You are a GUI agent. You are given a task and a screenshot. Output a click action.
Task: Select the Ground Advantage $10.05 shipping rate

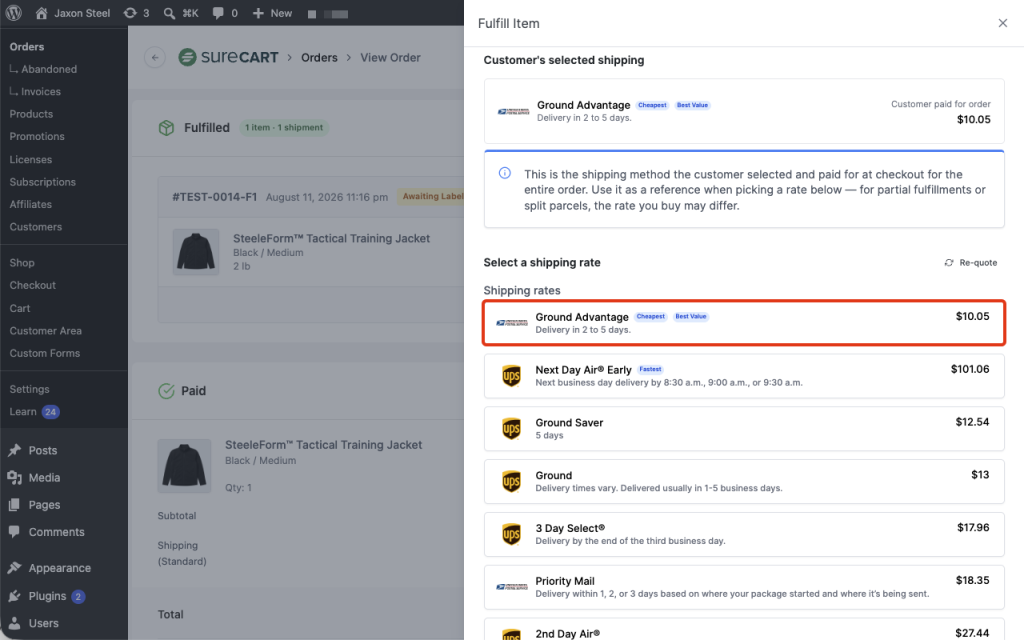[744, 323]
